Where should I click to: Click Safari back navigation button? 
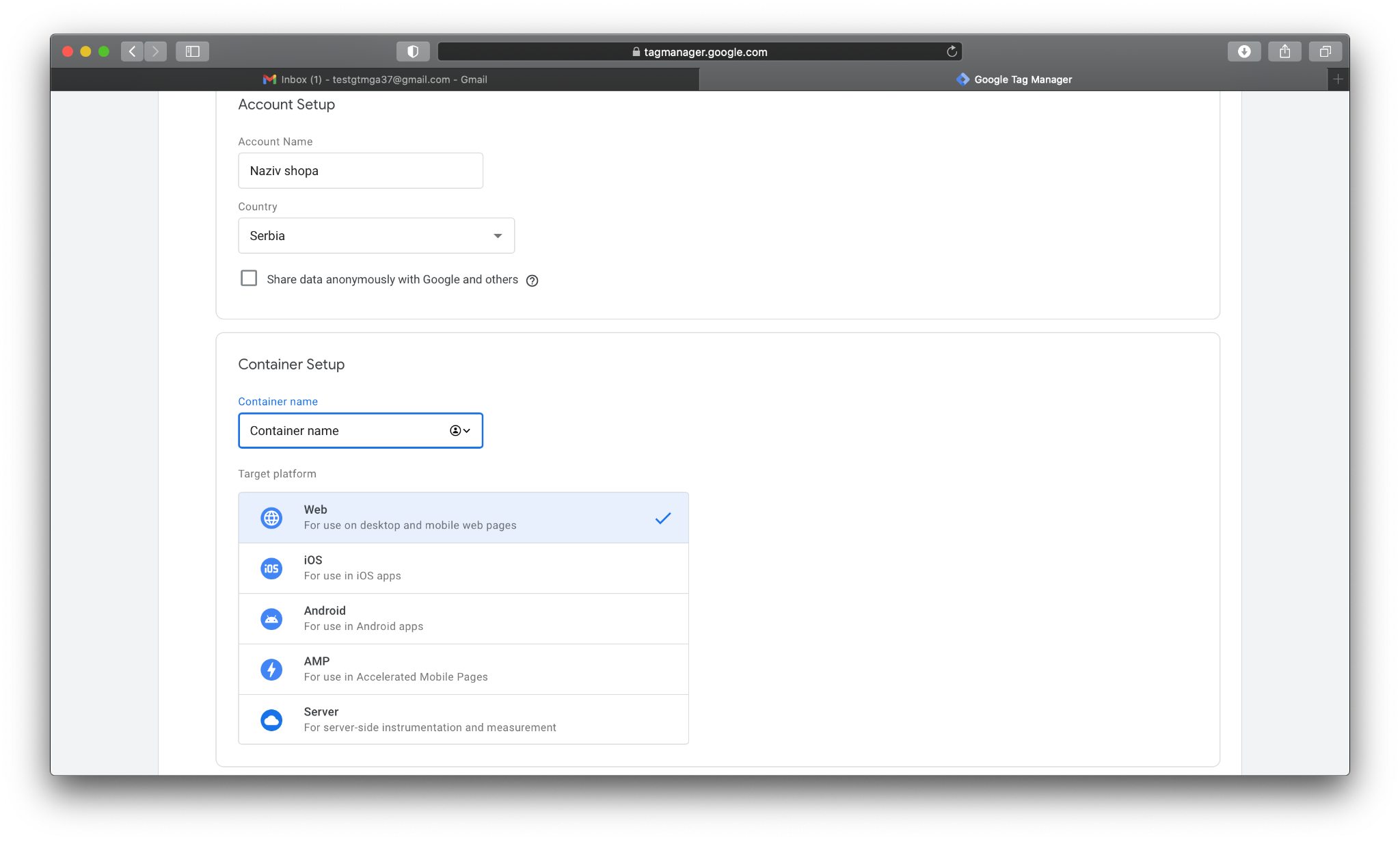(x=133, y=51)
